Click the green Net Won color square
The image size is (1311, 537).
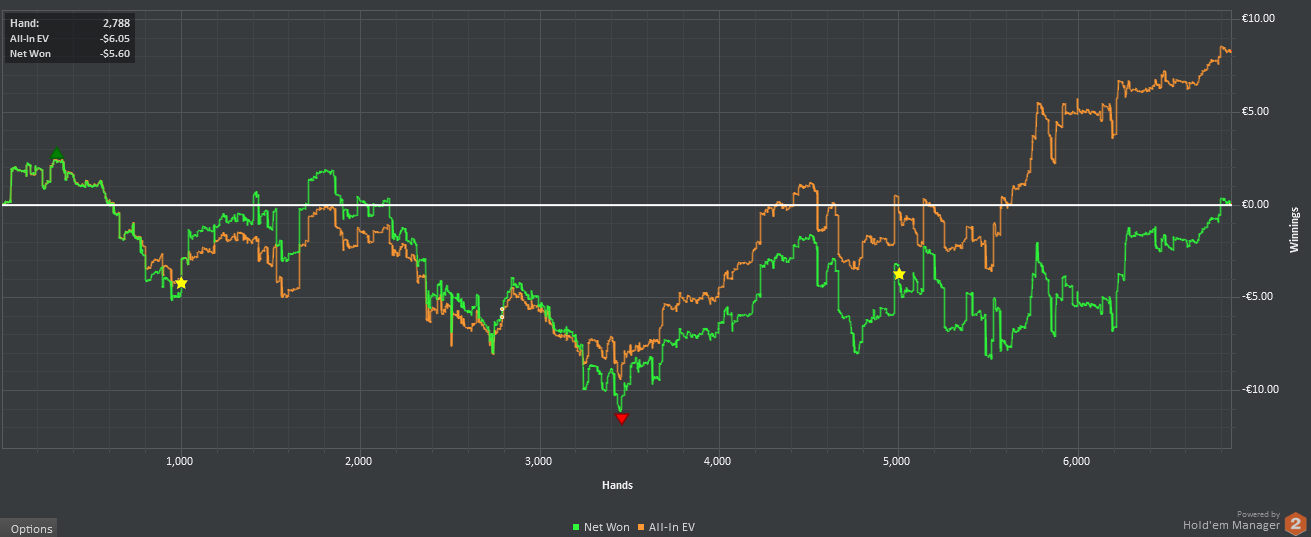(x=576, y=527)
